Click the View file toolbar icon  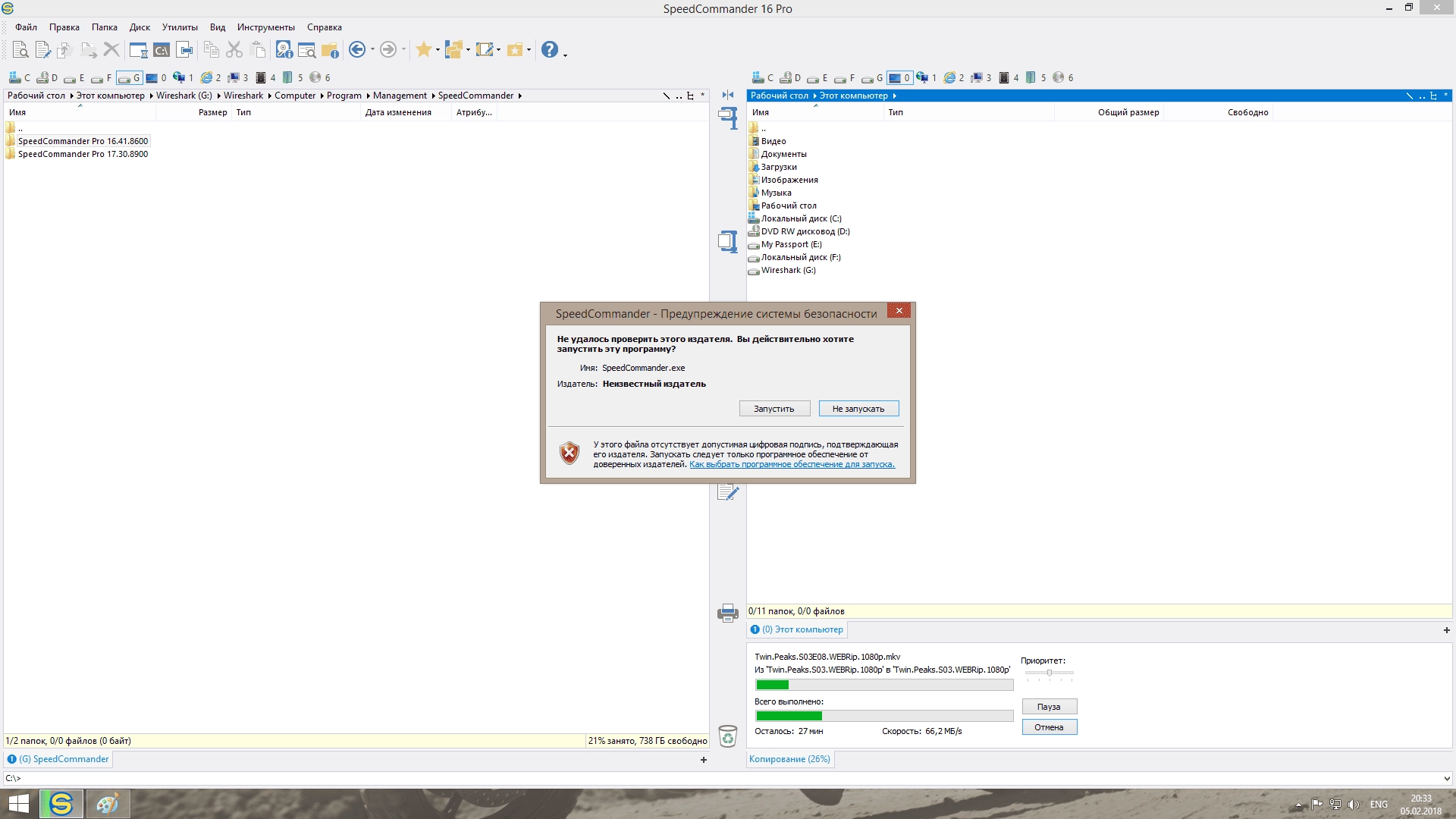pos(20,50)
